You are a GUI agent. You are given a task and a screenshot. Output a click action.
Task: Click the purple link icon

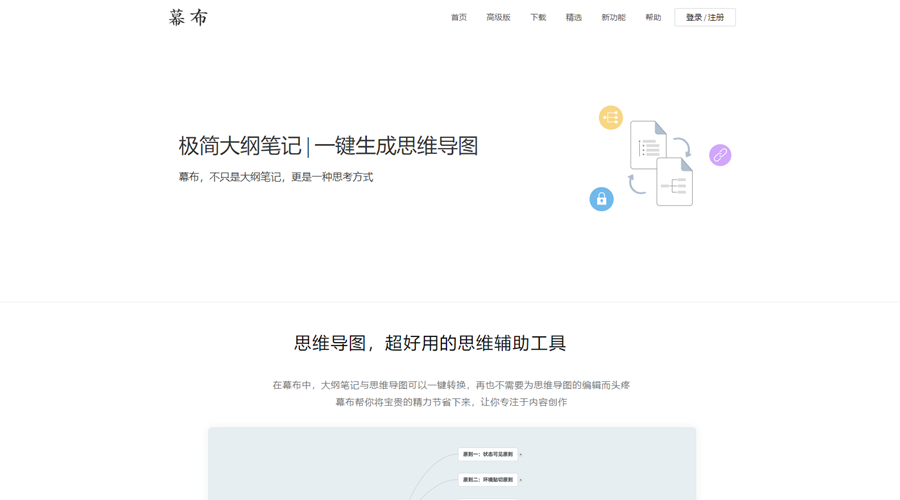coord(720,155)
